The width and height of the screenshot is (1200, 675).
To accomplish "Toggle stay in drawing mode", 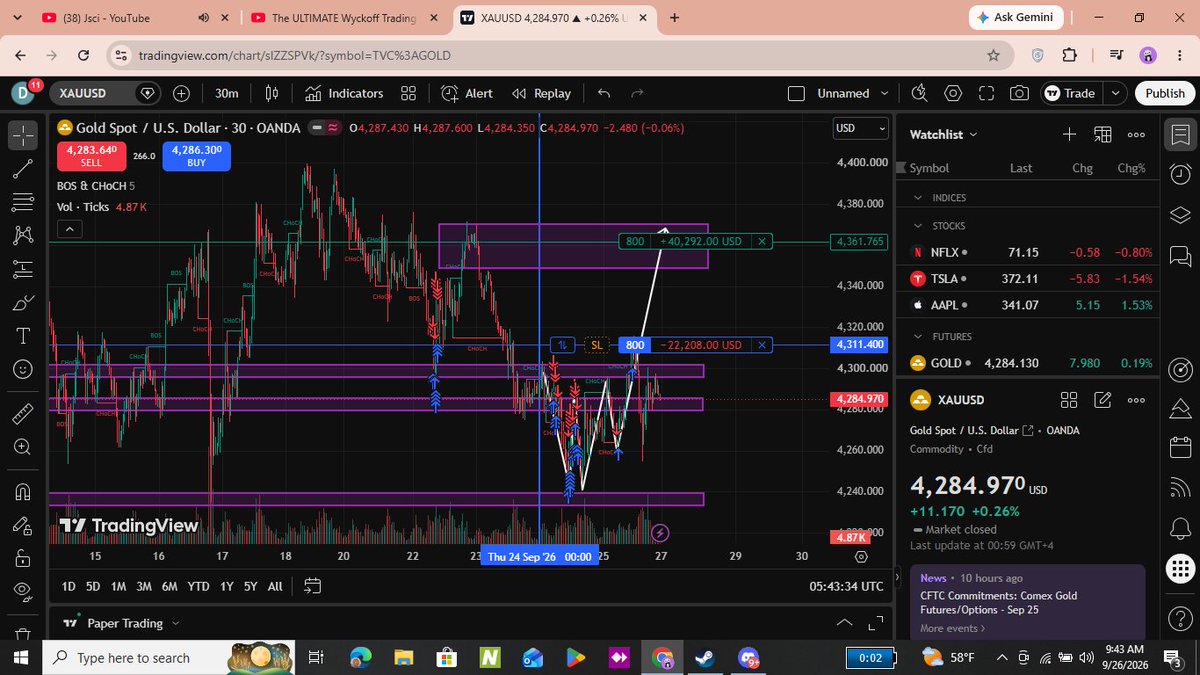I will [x=23, y=524].
